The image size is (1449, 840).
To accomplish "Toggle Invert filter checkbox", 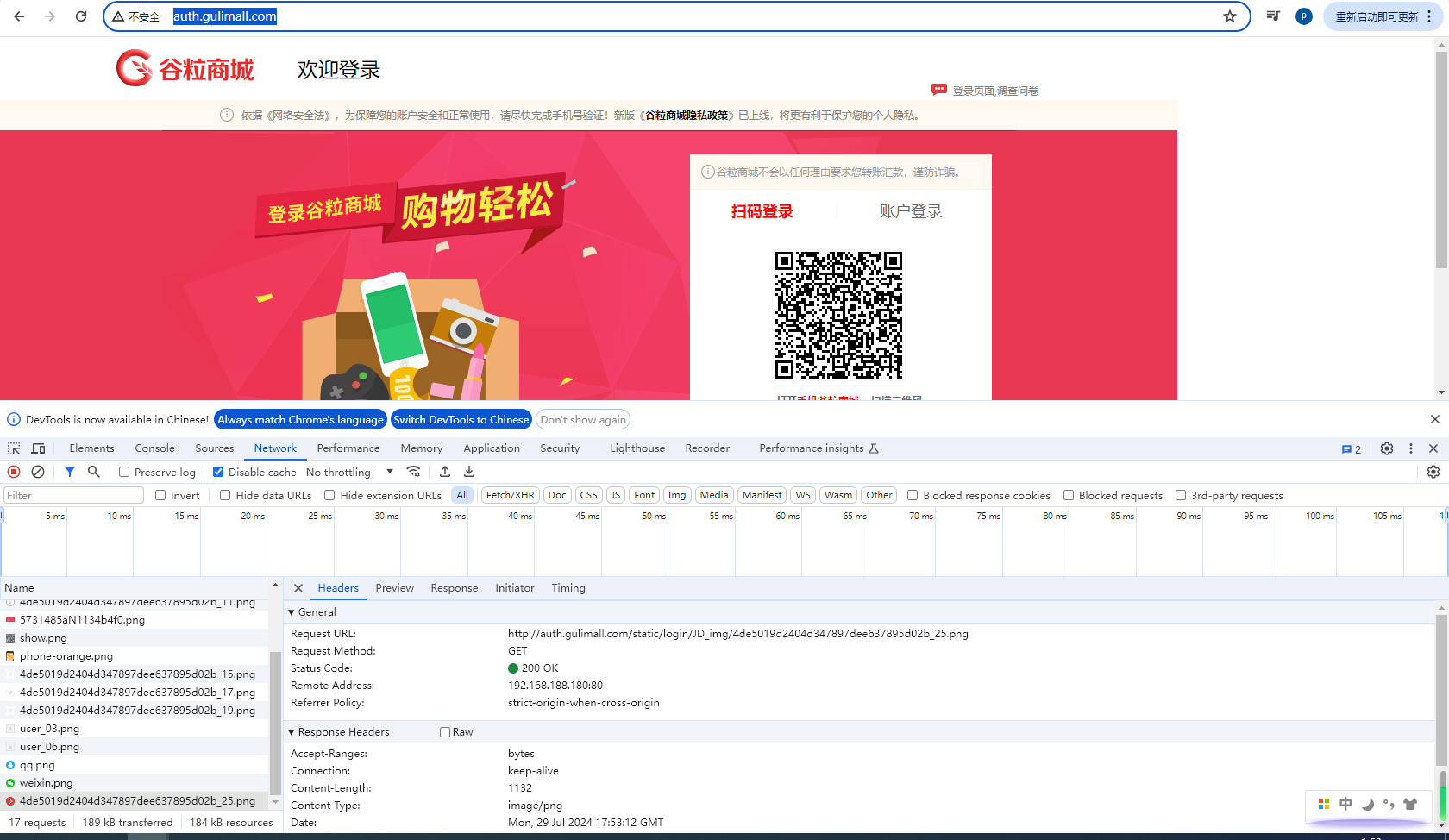I will 160,495.
